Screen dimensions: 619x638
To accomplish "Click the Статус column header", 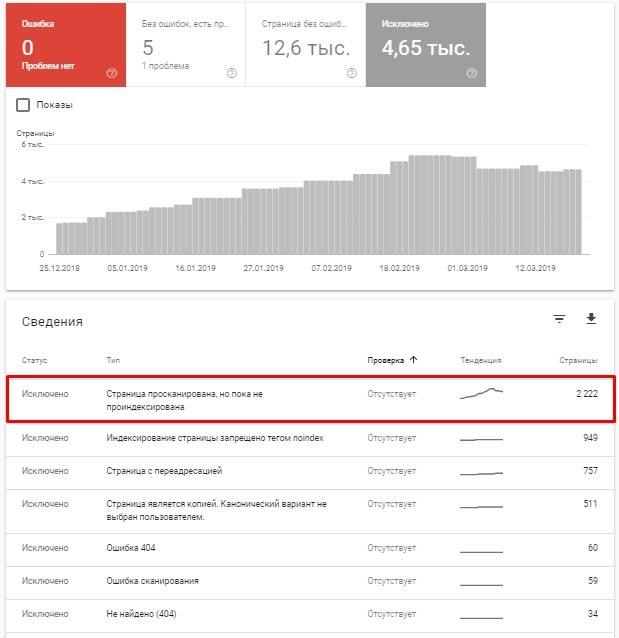I will 35,361.
